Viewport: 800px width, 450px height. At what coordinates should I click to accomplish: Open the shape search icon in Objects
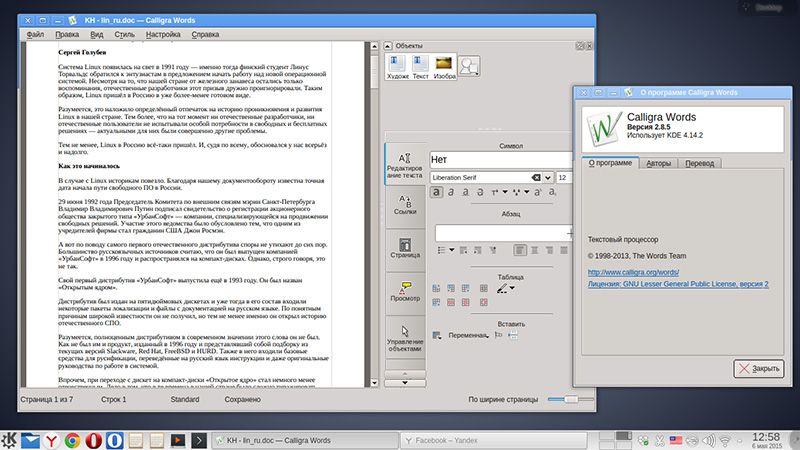(469, 66)
